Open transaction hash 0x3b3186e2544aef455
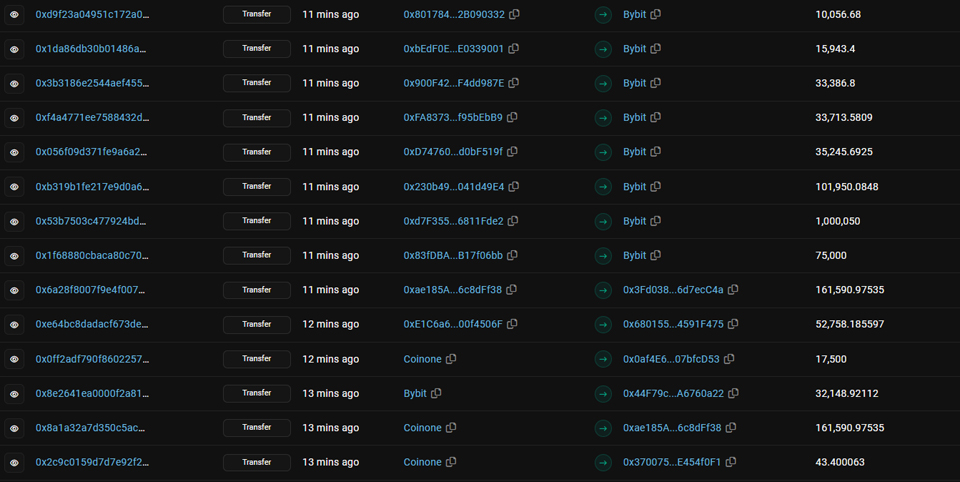The height and width of the screenshot is (482, 960). pyautogui.click(x=92, y=83)
